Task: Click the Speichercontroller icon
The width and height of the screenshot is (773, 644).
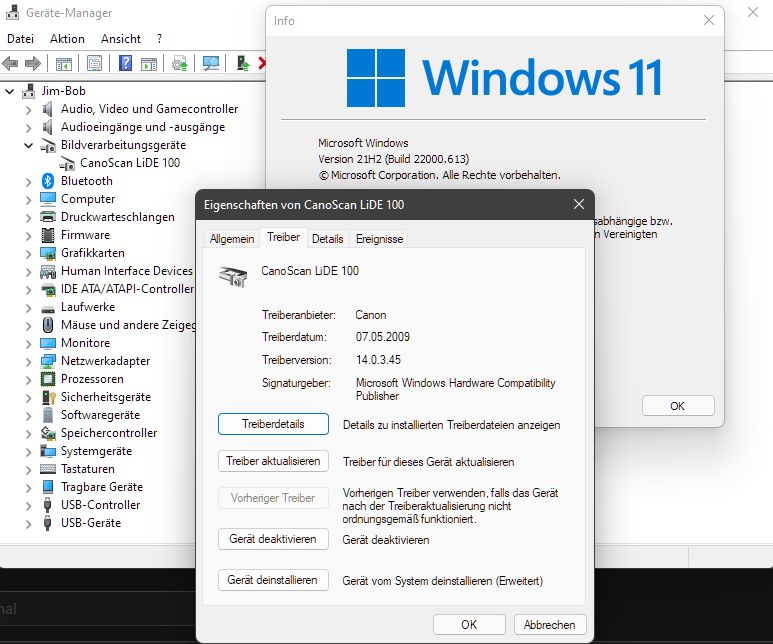Action: (48, 433)
